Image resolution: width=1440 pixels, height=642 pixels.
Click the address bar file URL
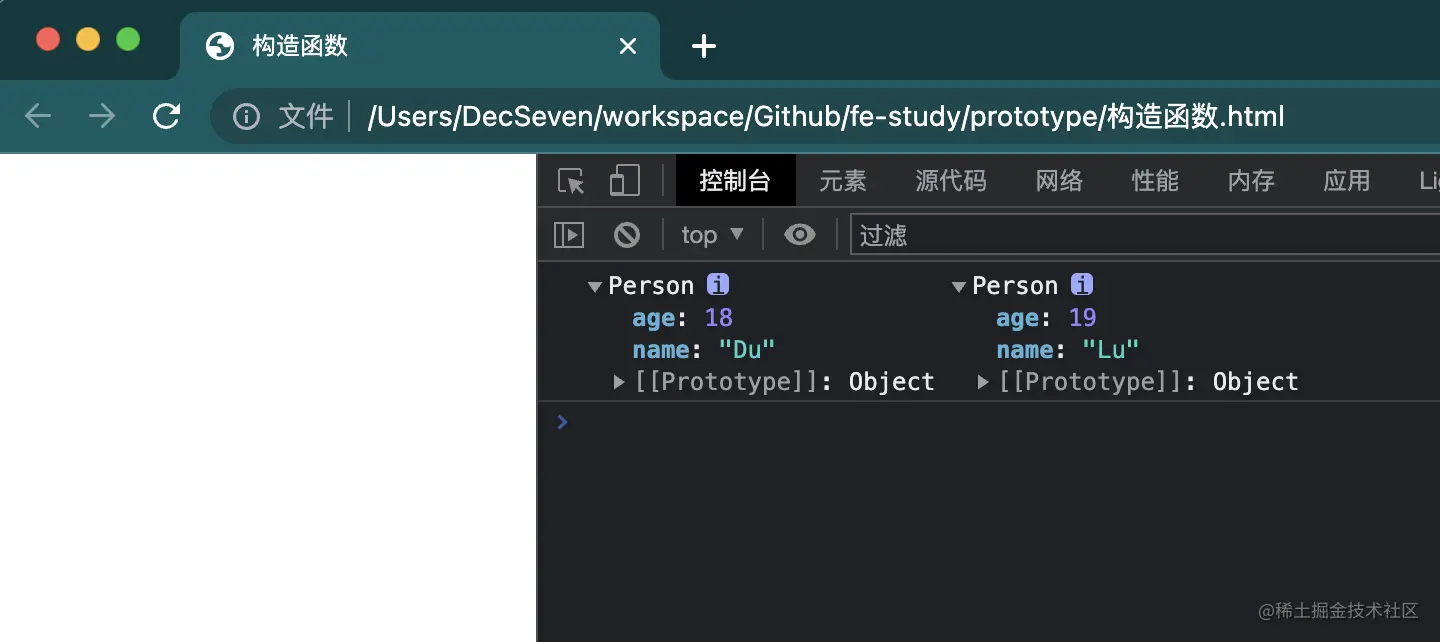826,117
